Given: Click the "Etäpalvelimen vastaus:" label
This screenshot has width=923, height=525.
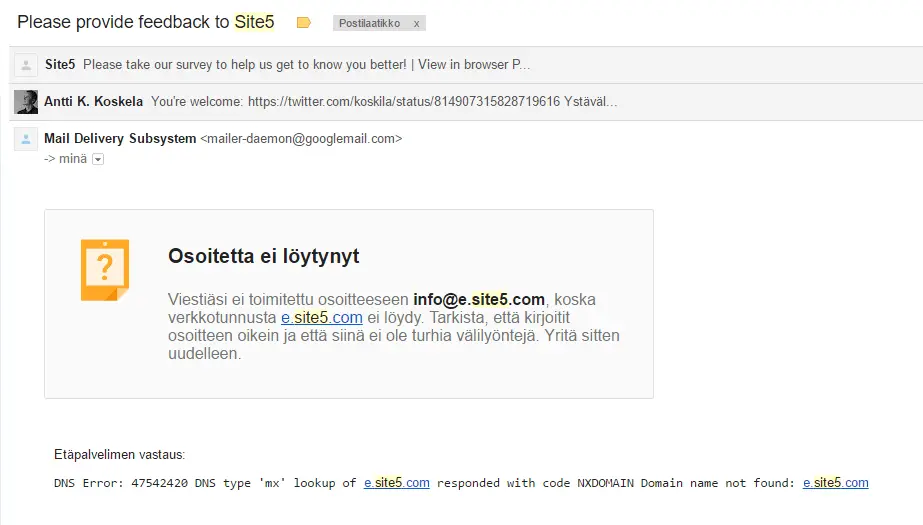Looking at the screenshot, I should pos(119,455).
